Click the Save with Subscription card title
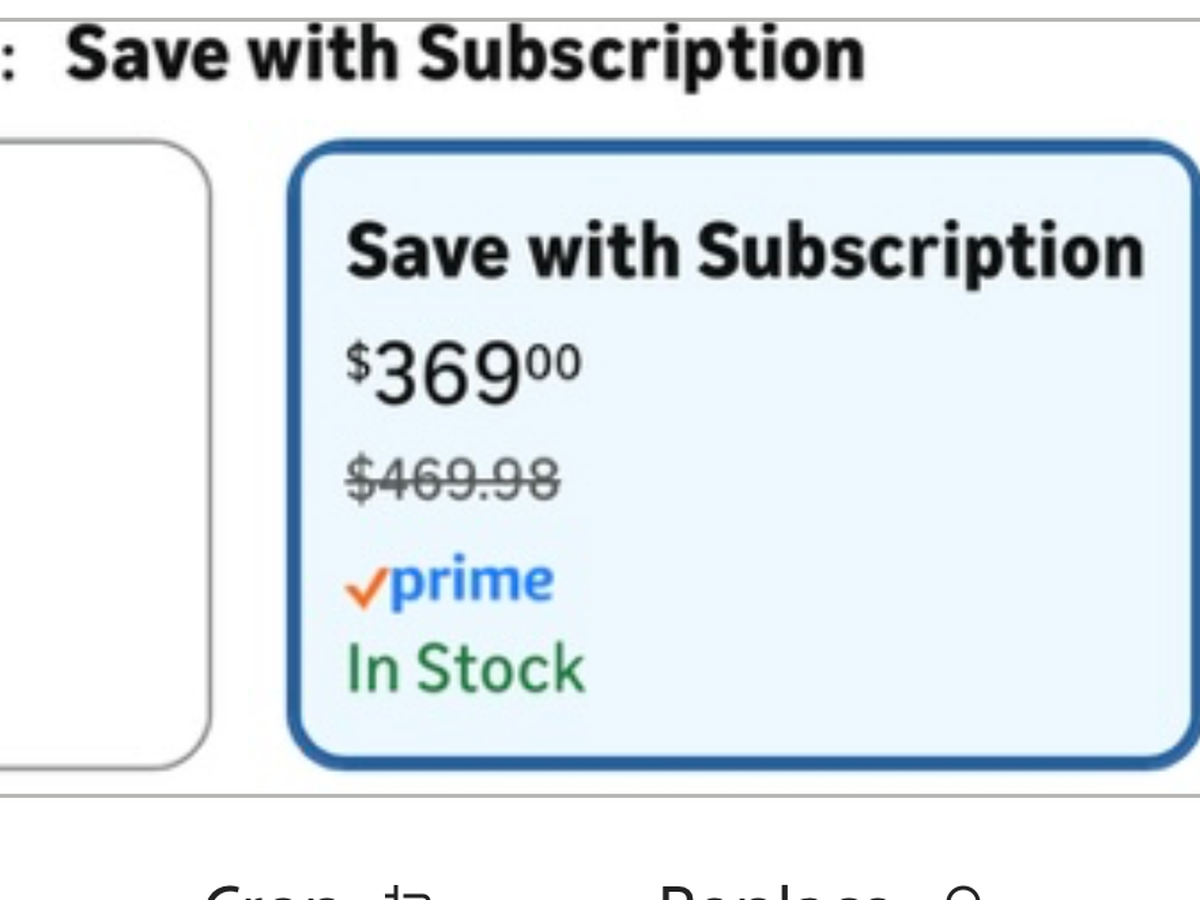 [x=744, y=250]
